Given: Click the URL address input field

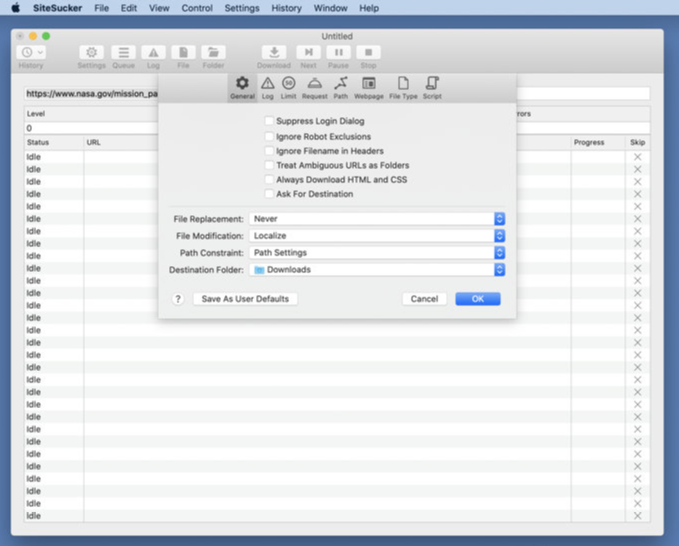Looking at the screenshot, I should click(90, 94).
